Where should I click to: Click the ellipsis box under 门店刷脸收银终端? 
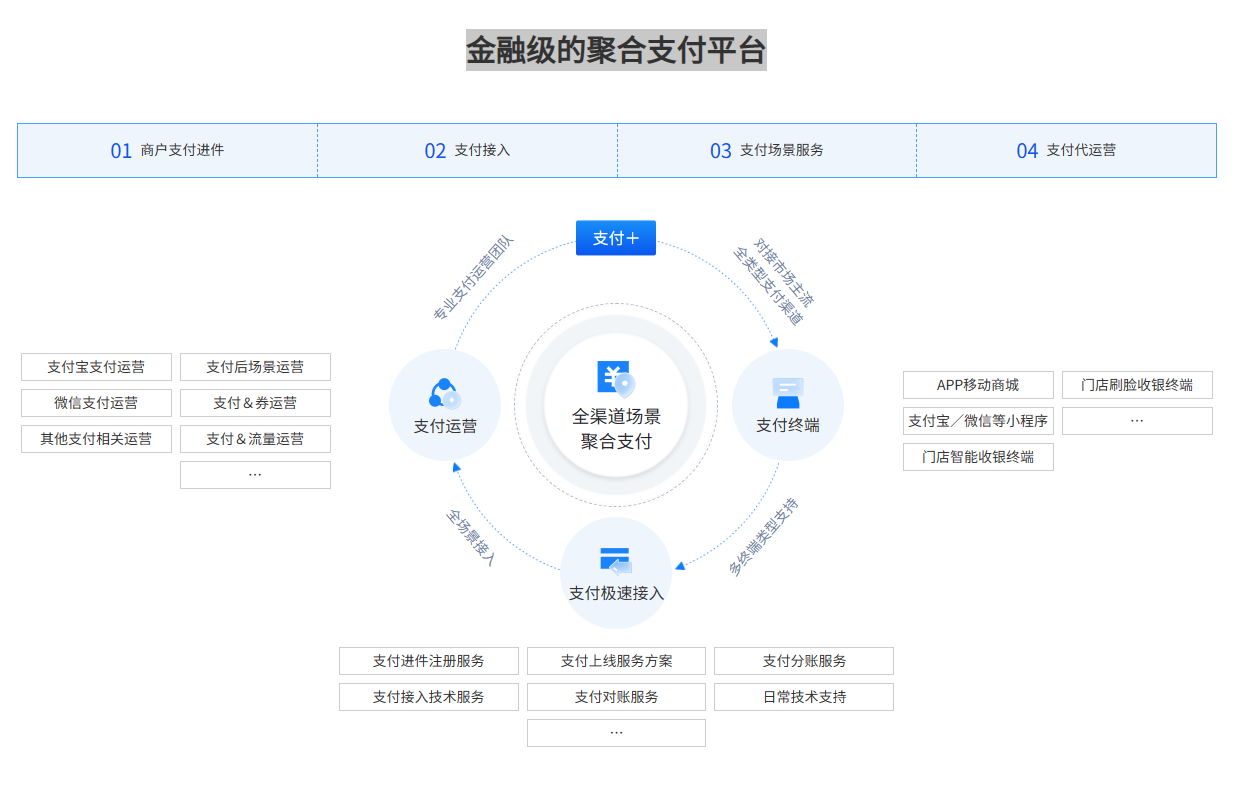click(1137, 421)
